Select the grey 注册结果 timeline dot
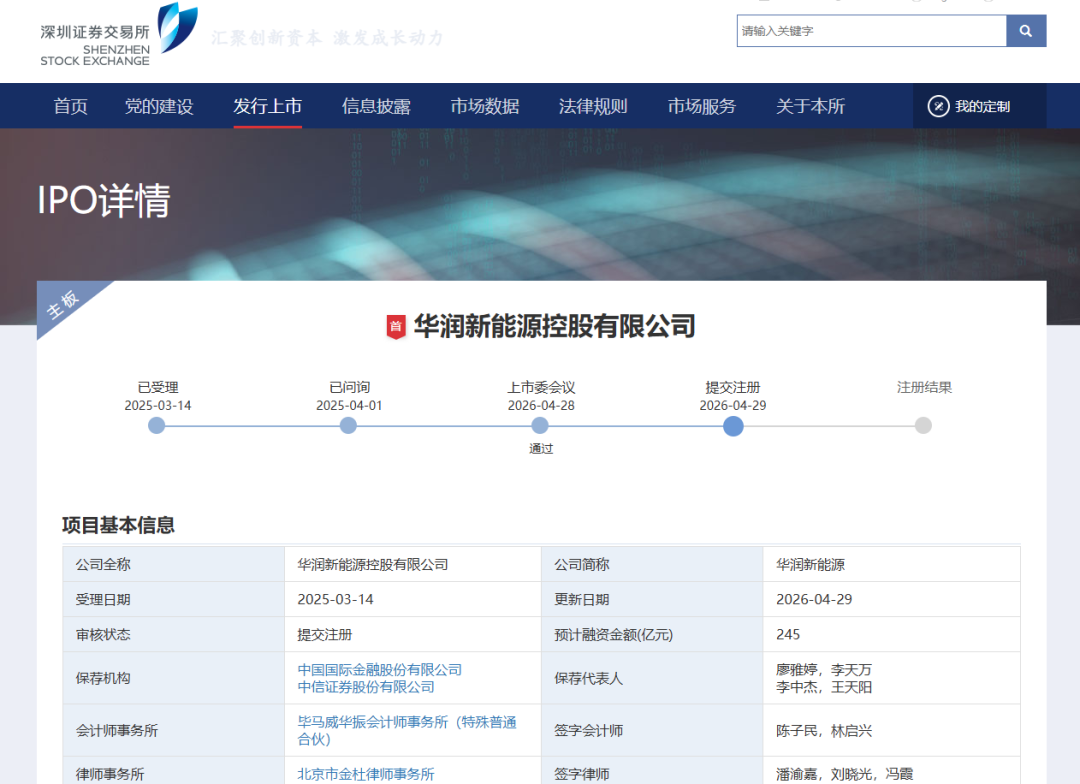Image resolution: width=1080 pixels, height=784 pixels. click(924, 426)
